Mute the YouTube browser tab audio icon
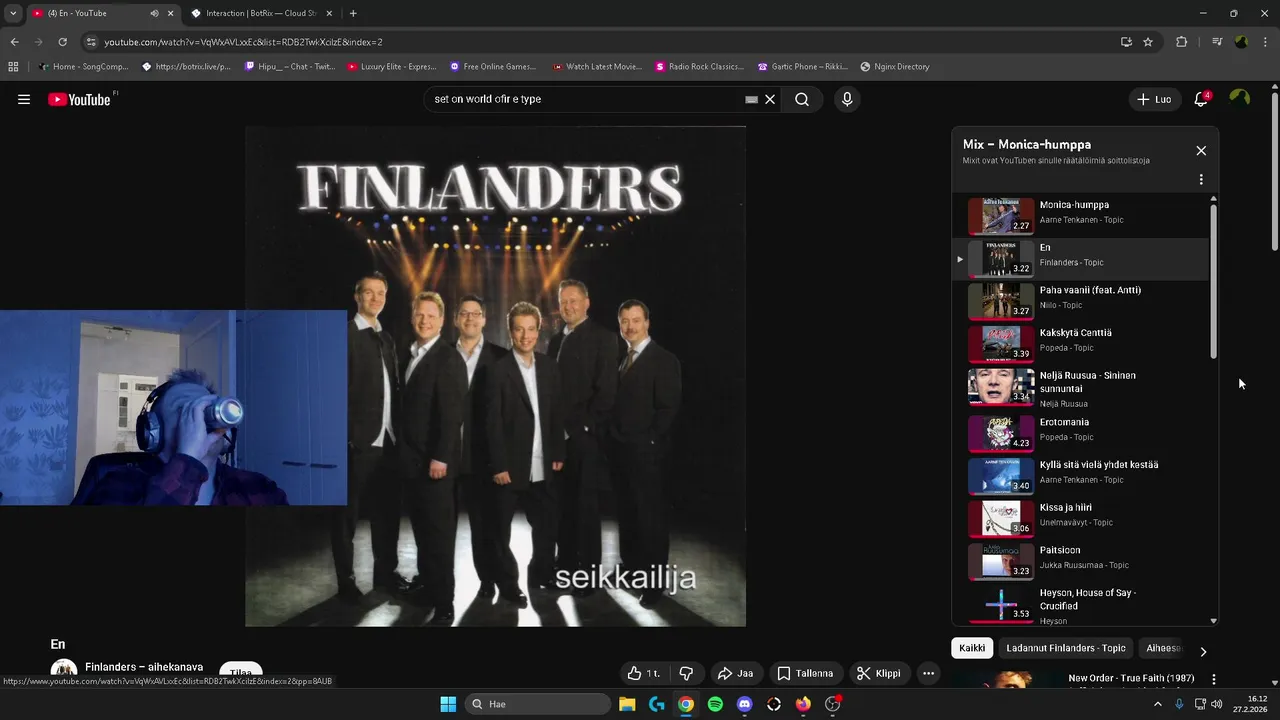1280x720 pixels. coord(154,13)
